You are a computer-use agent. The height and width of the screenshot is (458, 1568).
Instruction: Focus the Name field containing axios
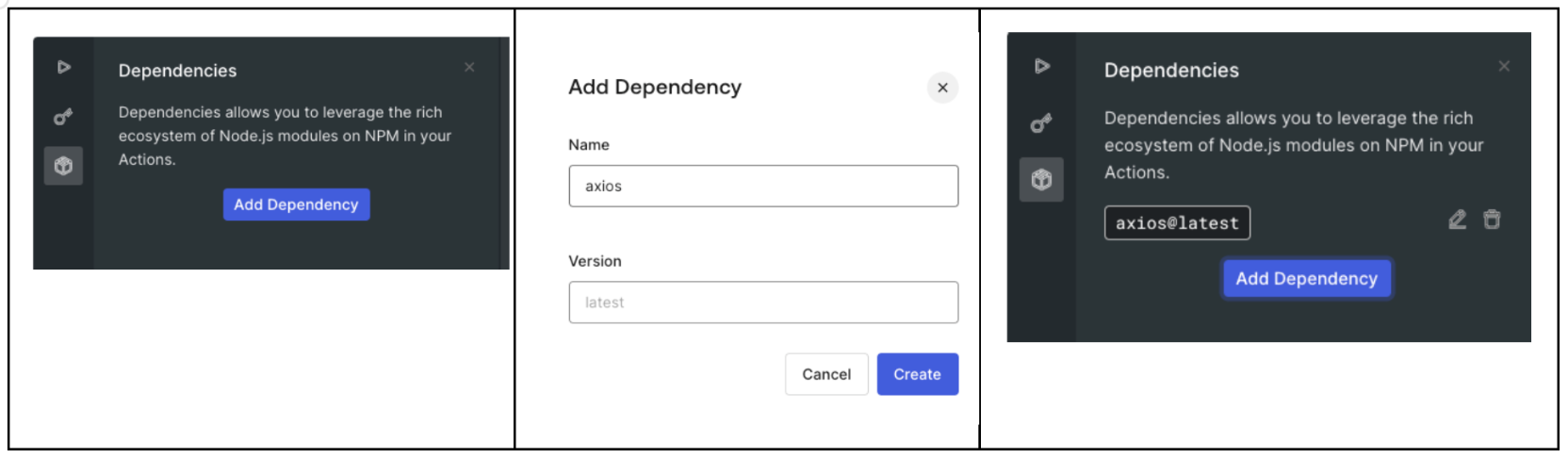click(x=763, y=187)
